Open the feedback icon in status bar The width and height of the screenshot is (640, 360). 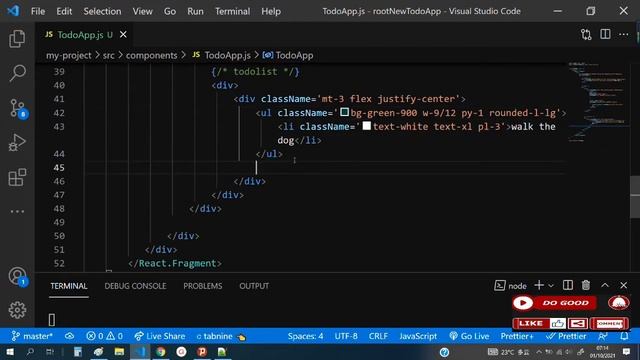(x=603, y=336)
